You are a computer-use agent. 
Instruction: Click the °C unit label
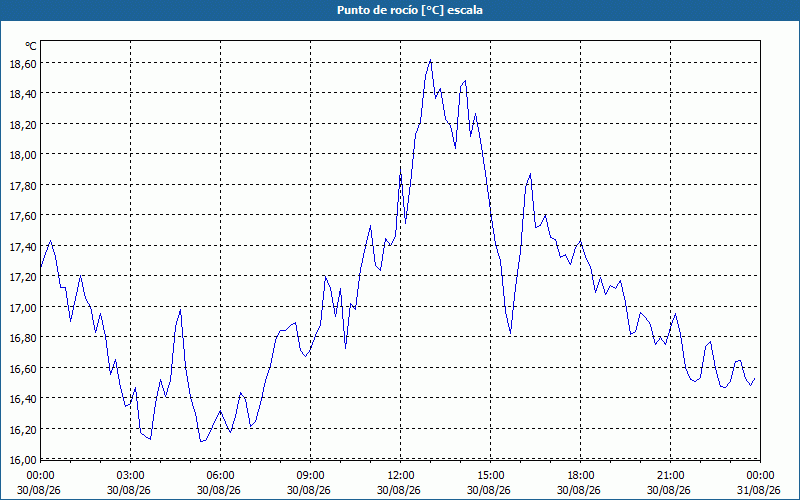click(x=31, y=46)
